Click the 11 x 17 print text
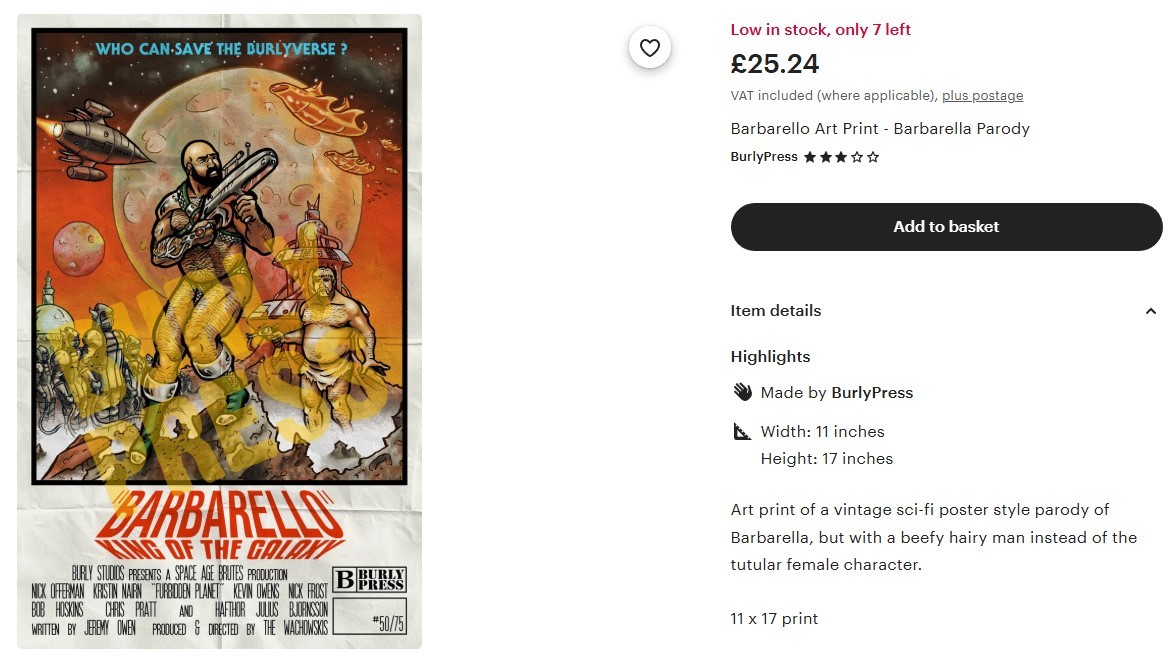The image size is (1171, 657). point(774,619)
